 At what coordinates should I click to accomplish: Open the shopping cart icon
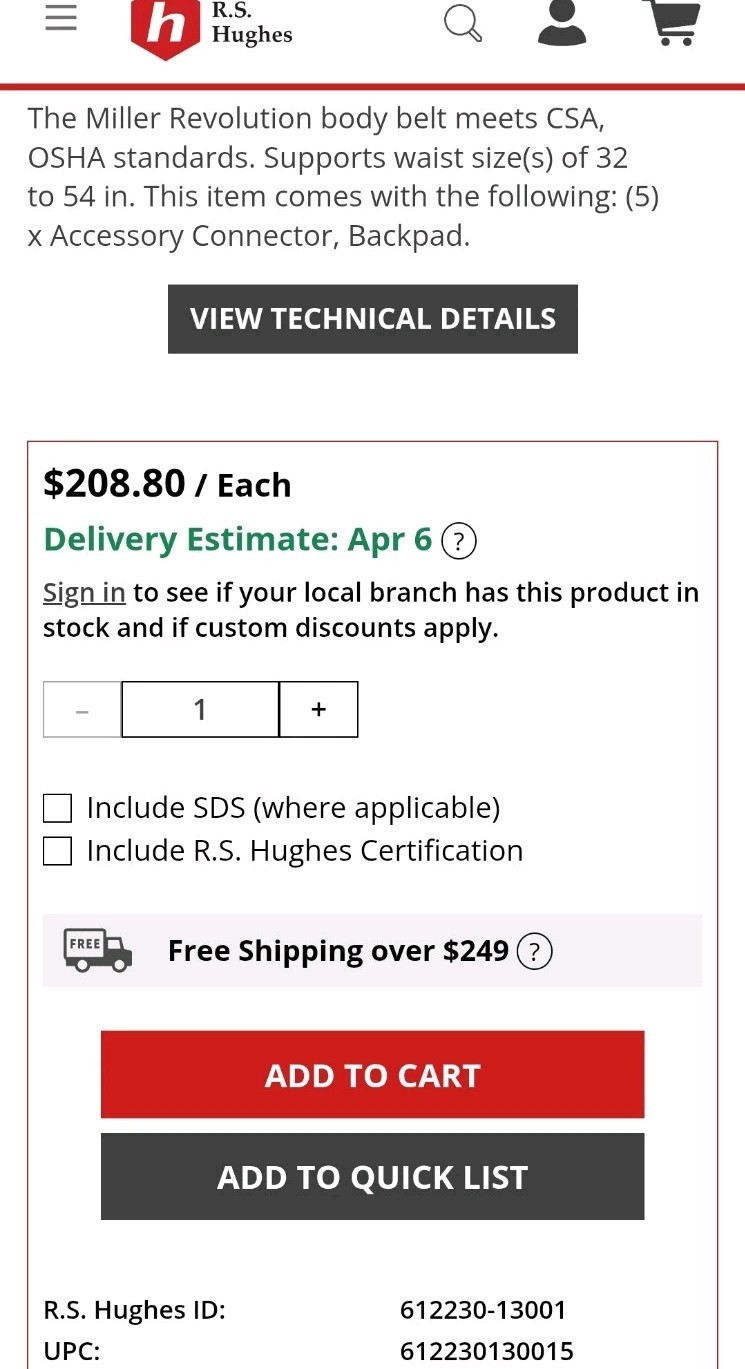tap(673, 23)
